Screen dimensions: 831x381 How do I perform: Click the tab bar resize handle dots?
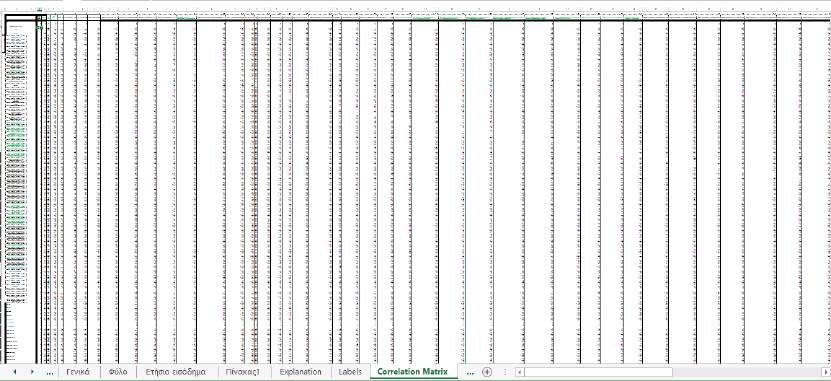pyautogui.click(x=505, y=372)
